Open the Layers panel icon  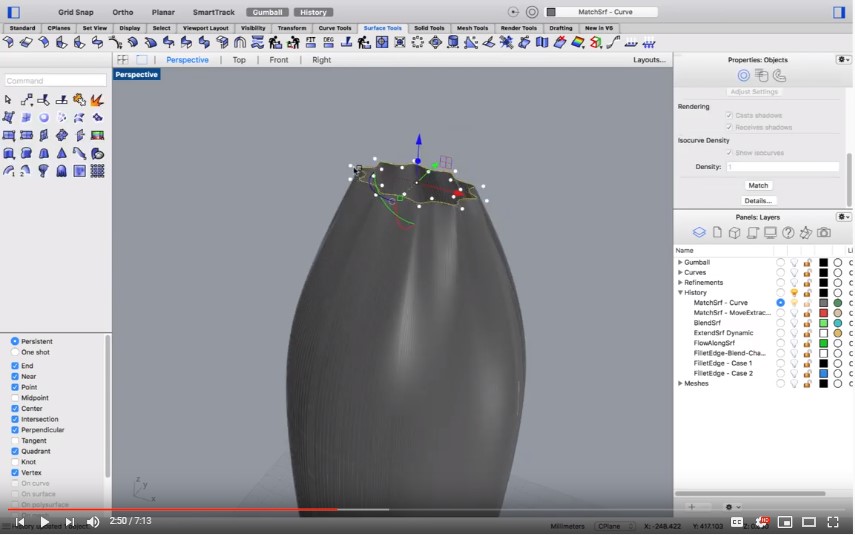(699, 232)
